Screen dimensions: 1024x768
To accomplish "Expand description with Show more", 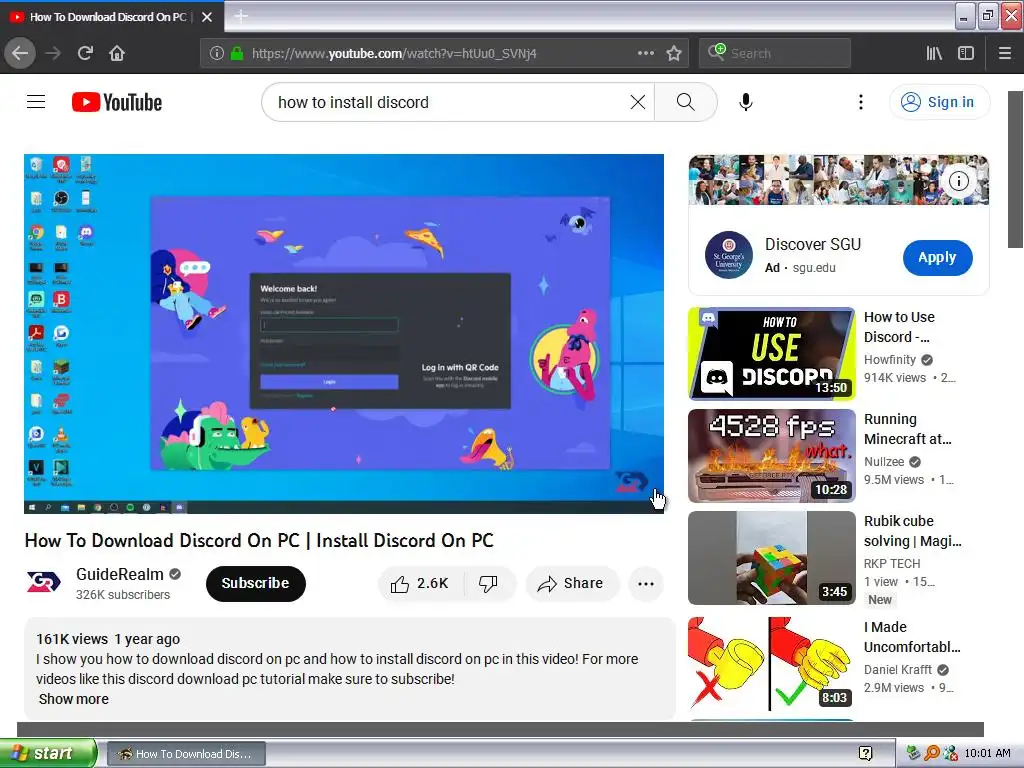I will 74,699.
